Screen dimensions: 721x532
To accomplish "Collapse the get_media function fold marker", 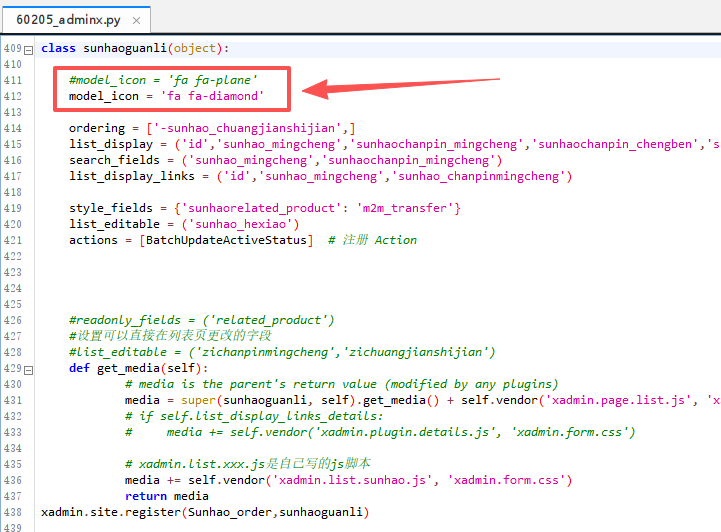I will tap(30, 369).
